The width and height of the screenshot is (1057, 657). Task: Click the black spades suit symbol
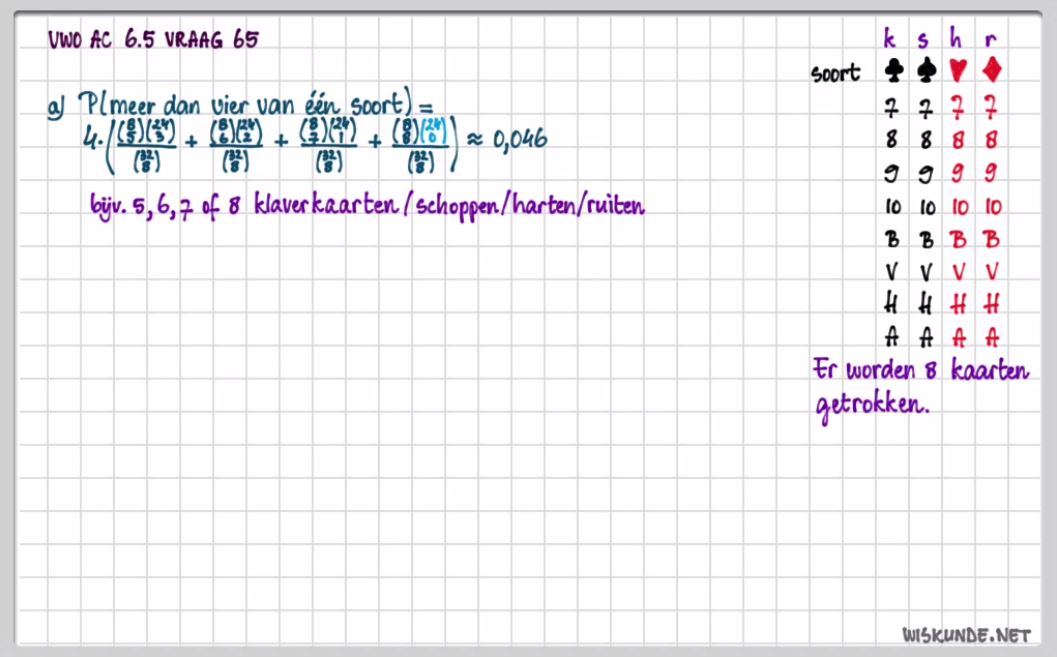click(x=927, y=70)
